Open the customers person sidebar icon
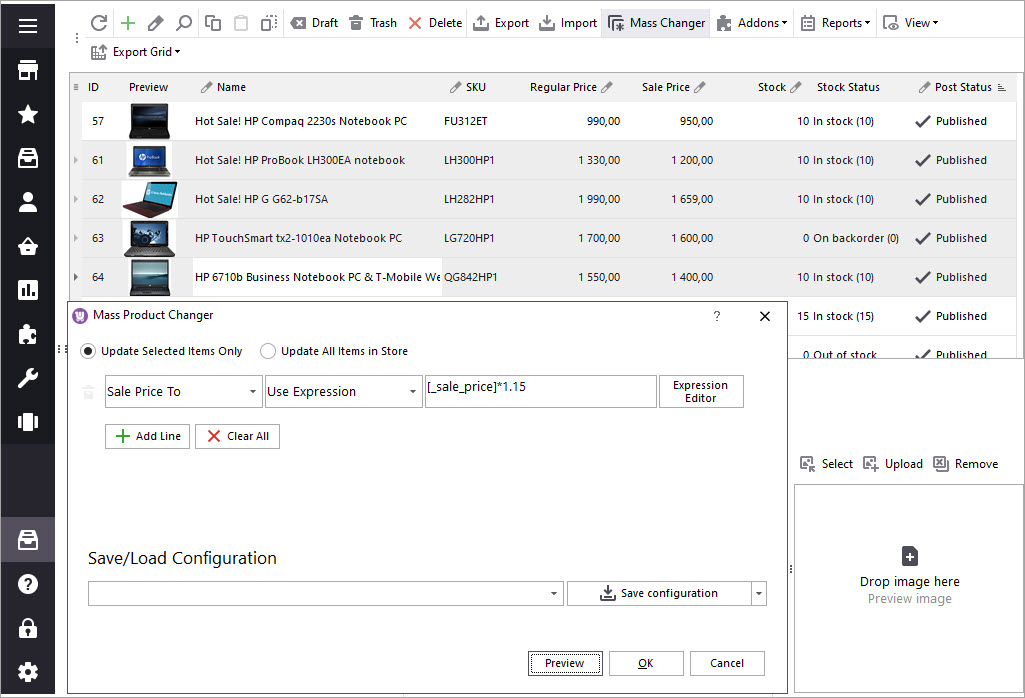Screen dimensions: 1025x698 28,202
